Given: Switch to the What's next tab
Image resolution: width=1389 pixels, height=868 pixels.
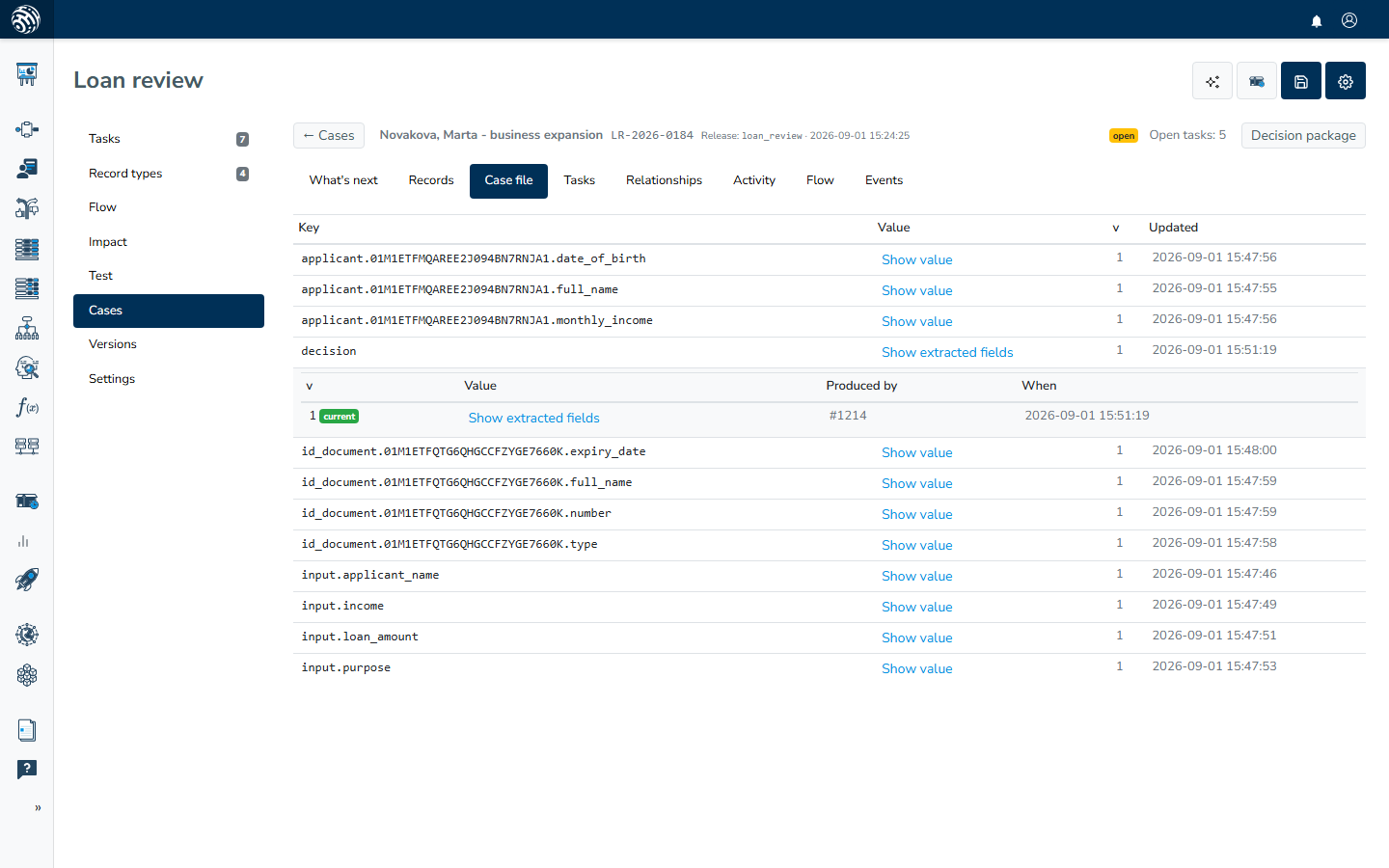Looking at the screenshot, I should pos(343,180).
